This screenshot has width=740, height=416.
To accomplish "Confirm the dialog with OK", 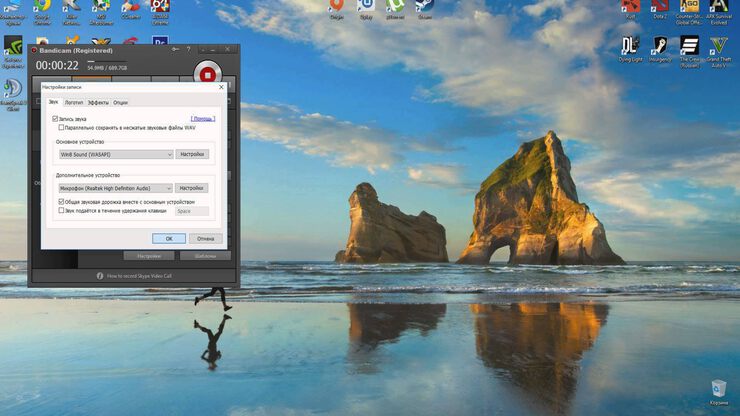I will (x=169, y=238).
